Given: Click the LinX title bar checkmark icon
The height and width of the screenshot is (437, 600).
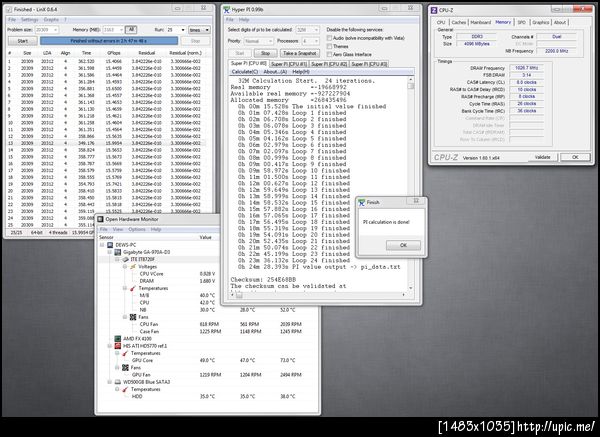Looking at the screenshot, I should (x=10, y=9).
